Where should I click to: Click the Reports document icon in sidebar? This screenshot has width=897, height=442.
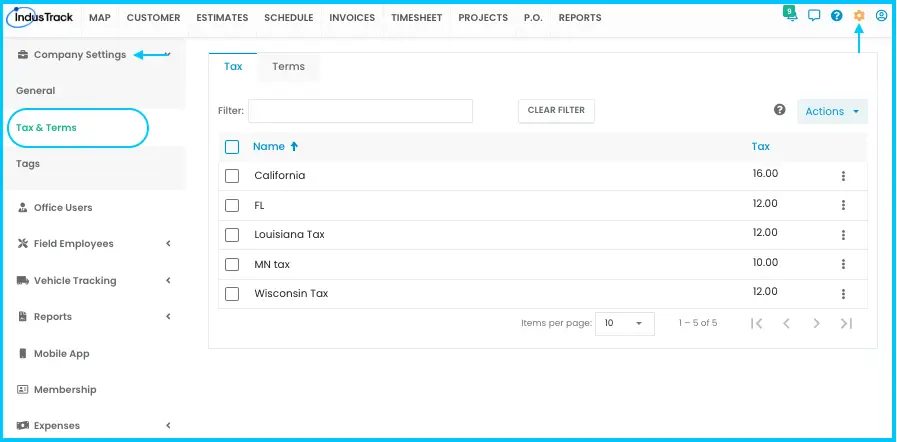point(23,316)
